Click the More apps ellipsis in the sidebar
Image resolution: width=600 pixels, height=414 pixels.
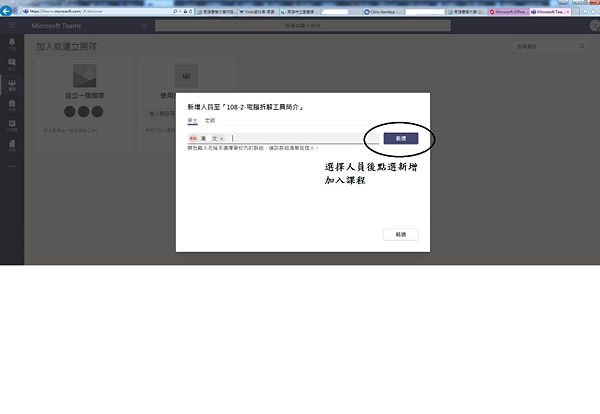(12, 165)
